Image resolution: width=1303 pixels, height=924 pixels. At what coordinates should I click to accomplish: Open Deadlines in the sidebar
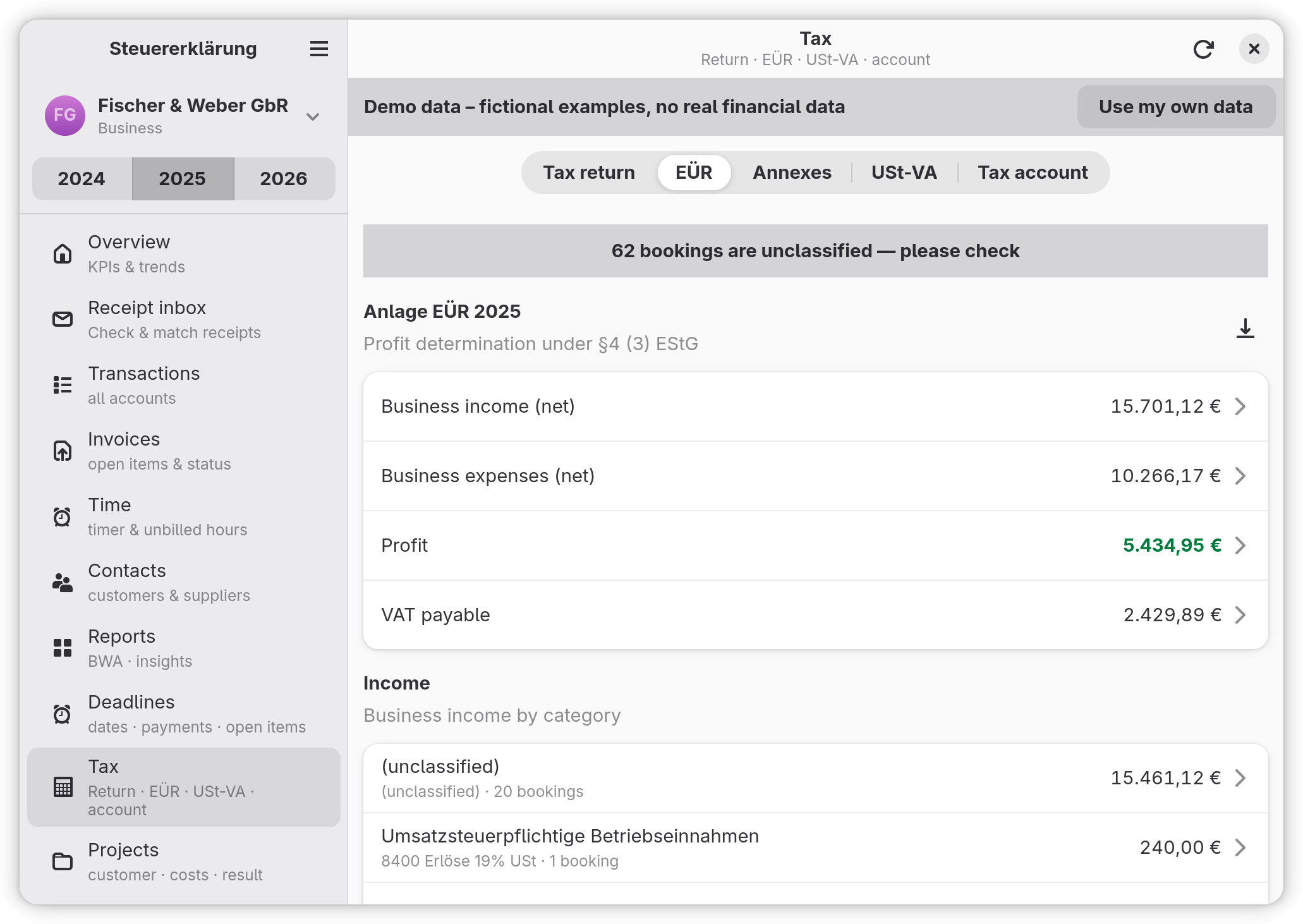pyautogui.click(x=184, y=714)
